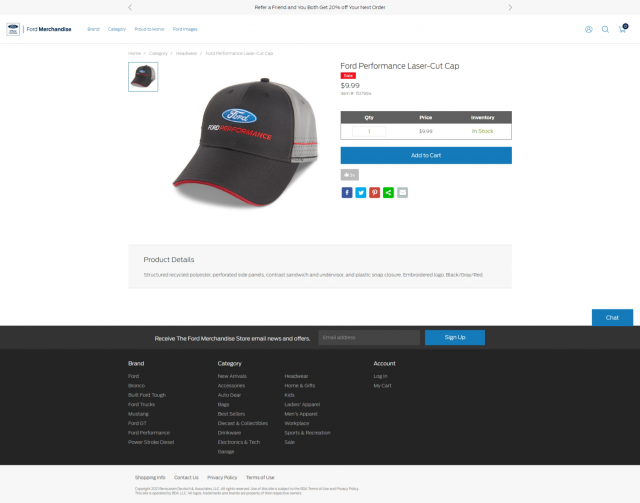
Task: Open My Cart footer link
Action: click(382, 386)
